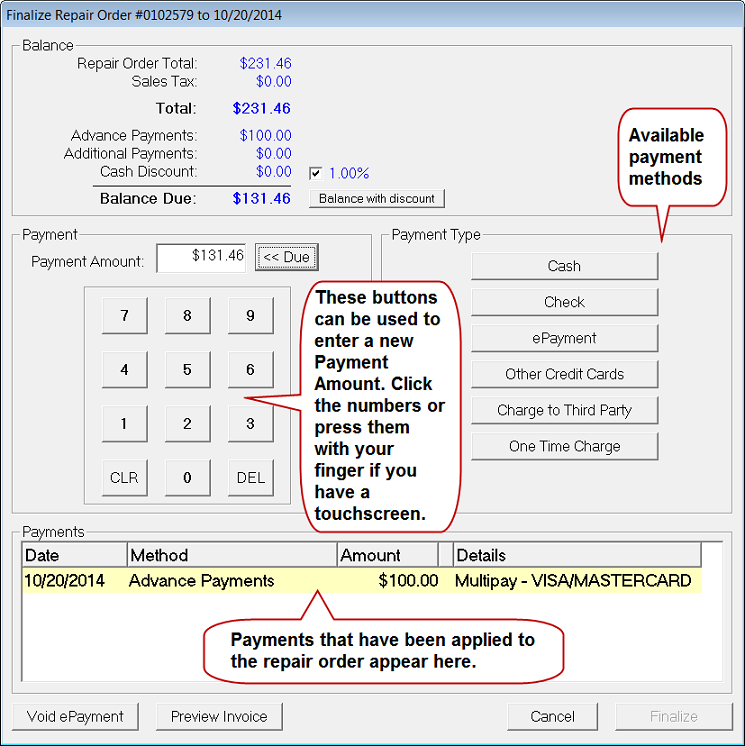Click the Balance with discount button

click(x=377, y=198)
